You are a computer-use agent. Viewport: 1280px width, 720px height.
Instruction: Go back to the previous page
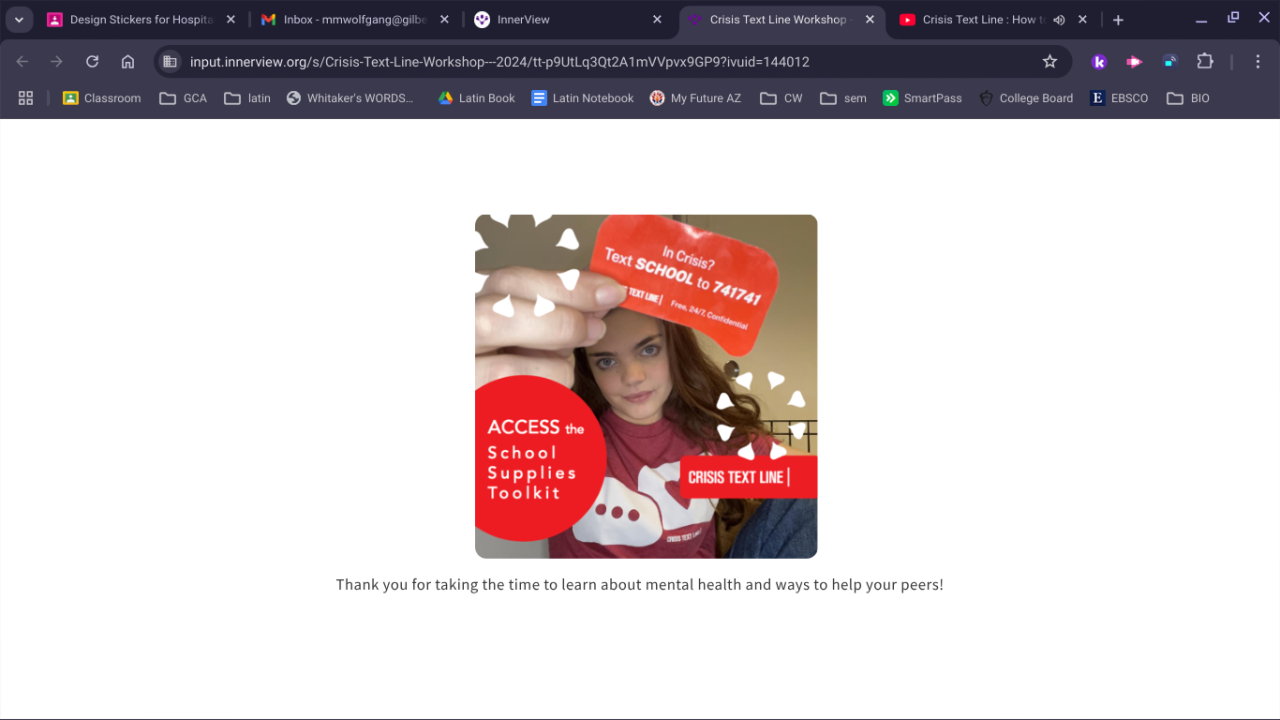[x=22, y=62]
